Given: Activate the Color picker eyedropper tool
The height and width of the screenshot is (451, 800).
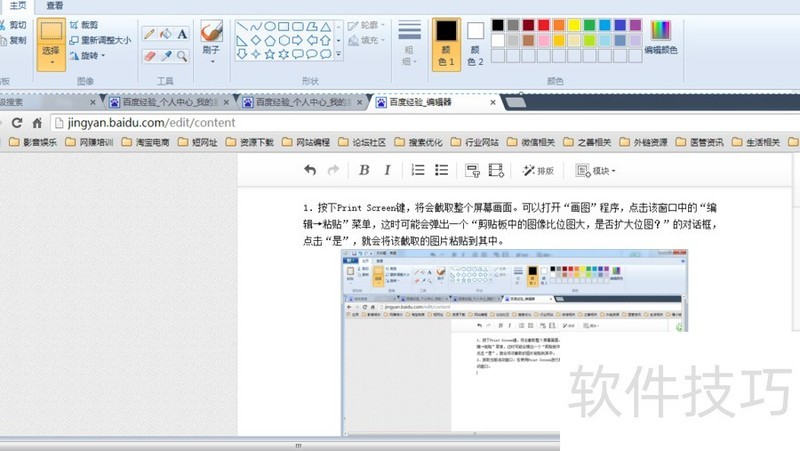Looking at the screenshot, I should tap(166, 55).
